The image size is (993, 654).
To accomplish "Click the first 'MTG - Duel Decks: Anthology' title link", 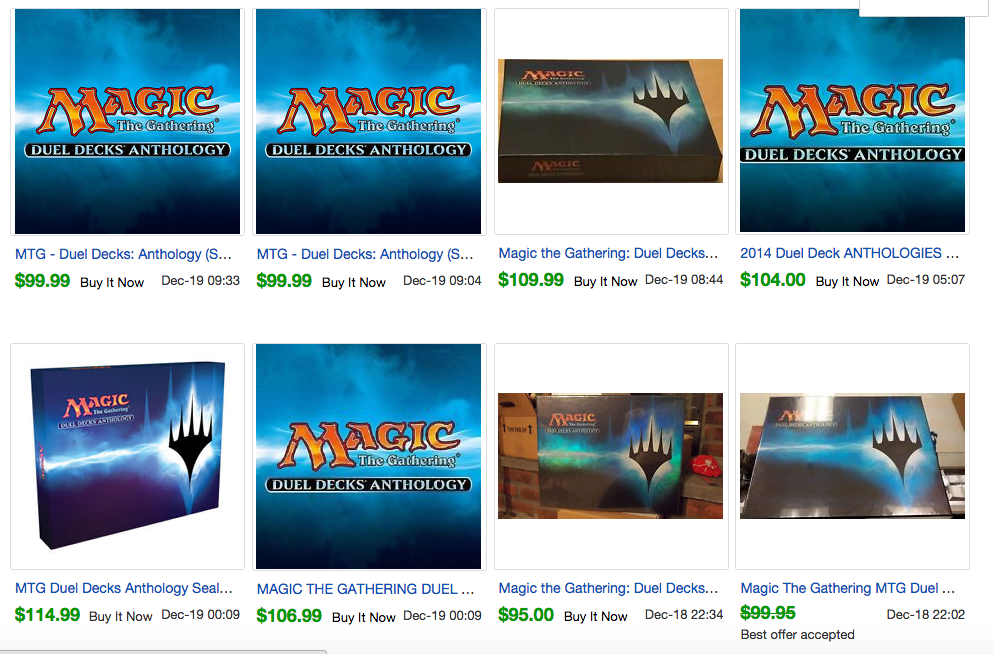I will pyautogui.click(x=123, y=255).
